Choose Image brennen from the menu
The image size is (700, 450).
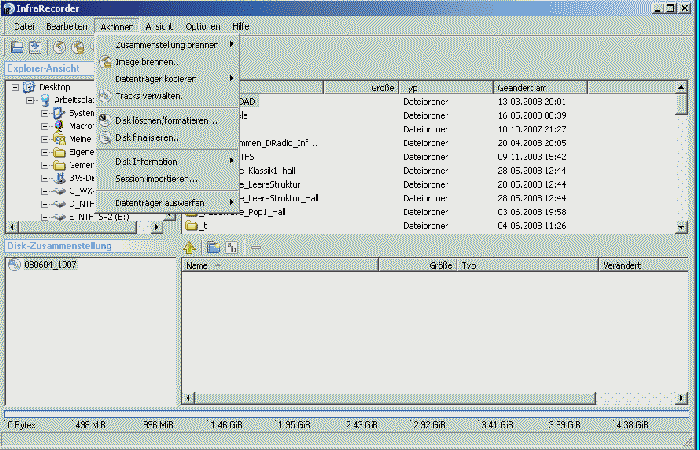146,62
